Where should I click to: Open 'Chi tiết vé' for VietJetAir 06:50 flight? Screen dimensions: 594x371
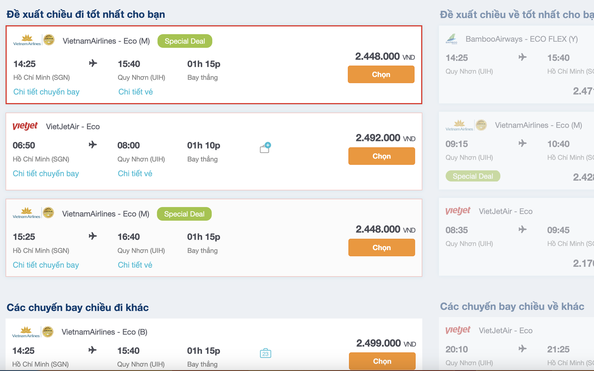[135, 174]
